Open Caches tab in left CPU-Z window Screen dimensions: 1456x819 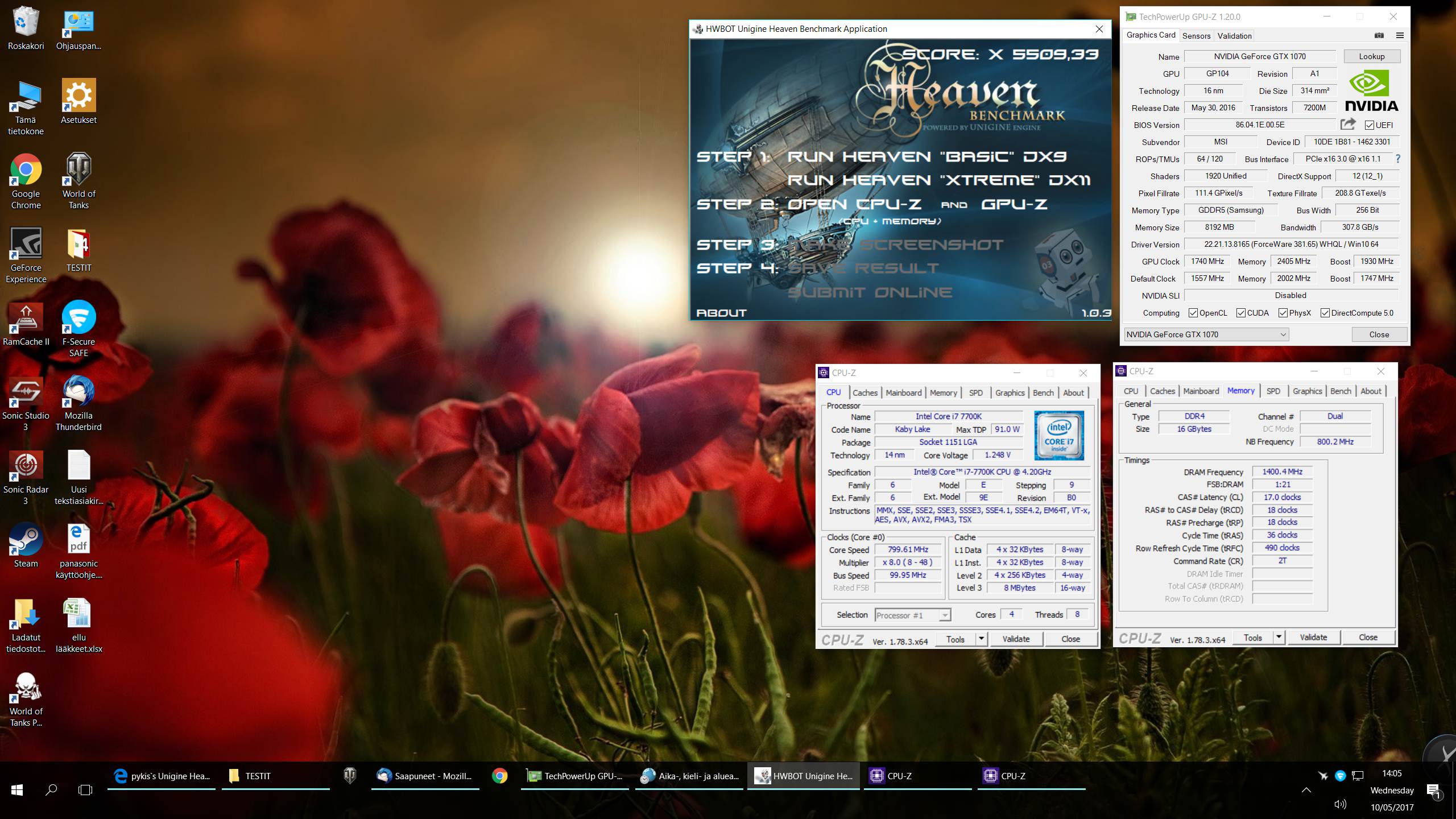865,392
